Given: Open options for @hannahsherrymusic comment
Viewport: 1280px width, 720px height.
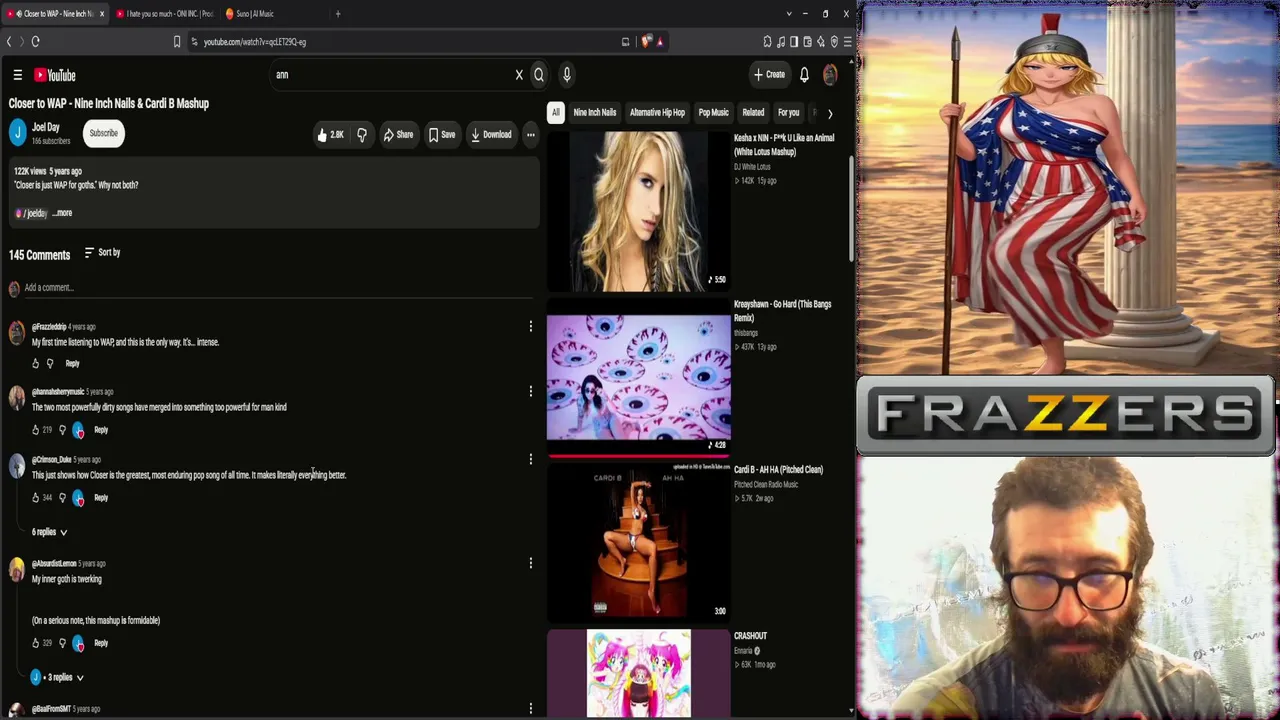Looking at the screenshot, I should [531, 392].
